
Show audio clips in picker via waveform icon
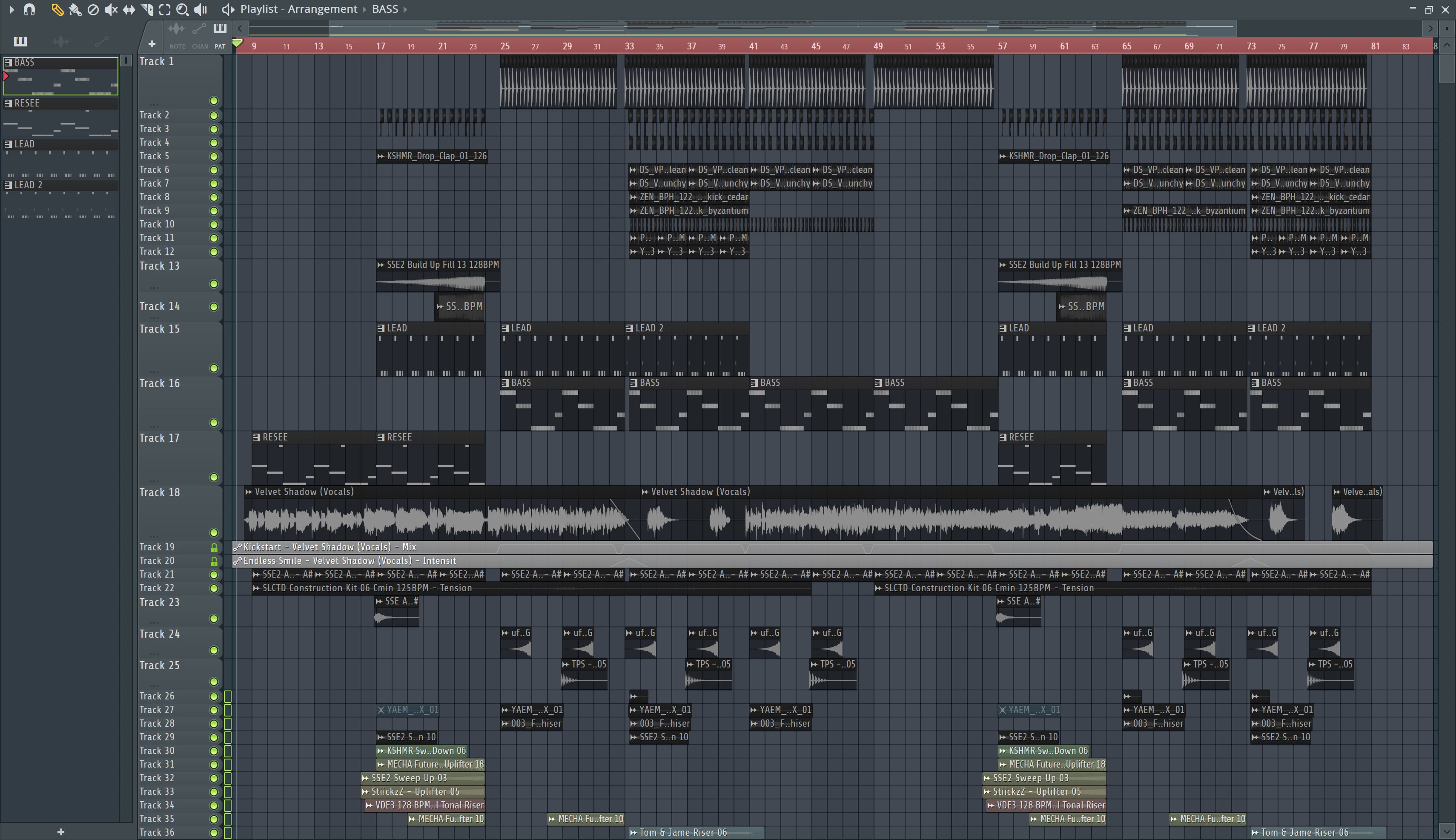point(60,41)
